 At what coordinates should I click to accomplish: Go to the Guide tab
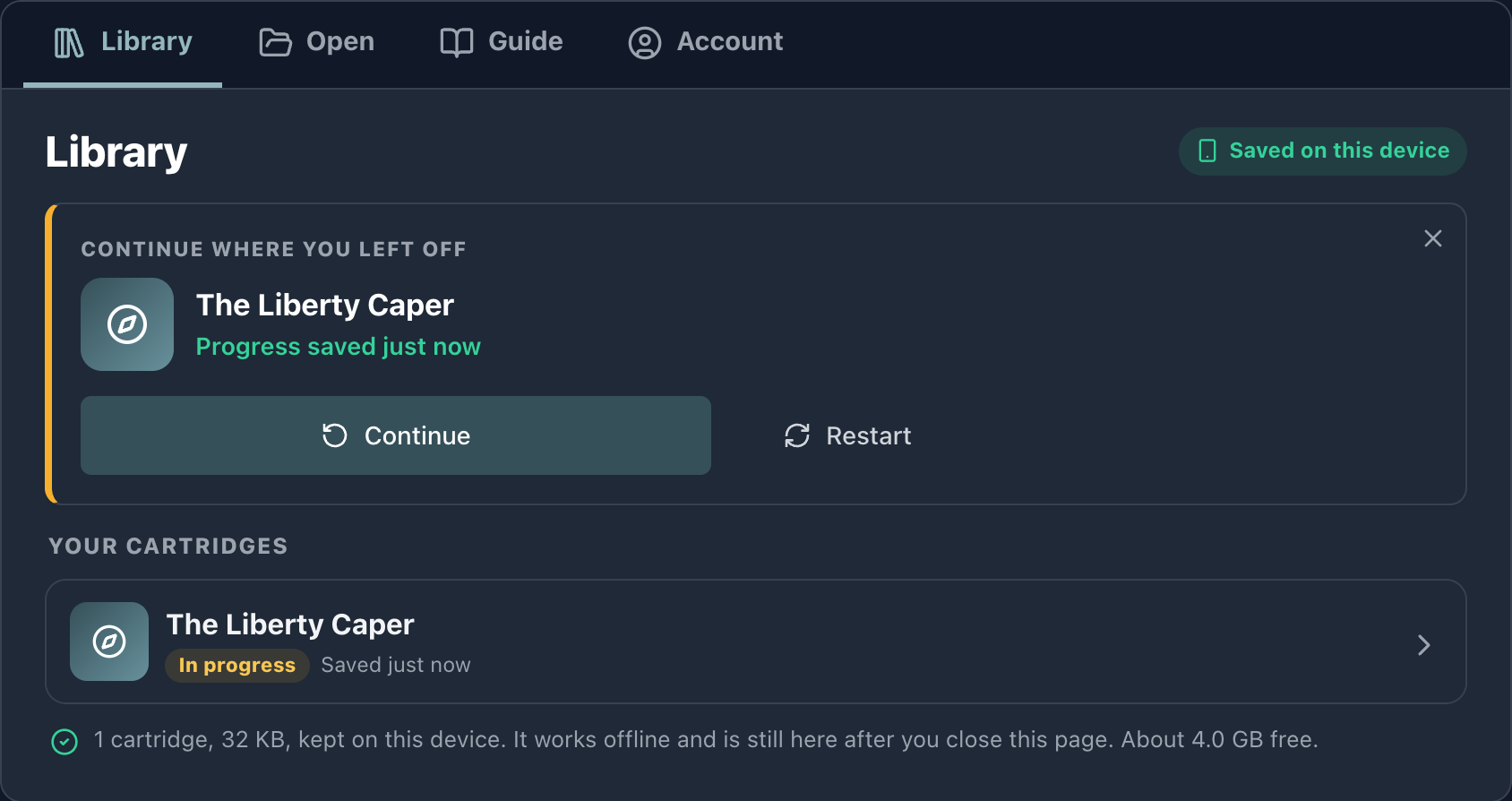click(x=501, y=42)
